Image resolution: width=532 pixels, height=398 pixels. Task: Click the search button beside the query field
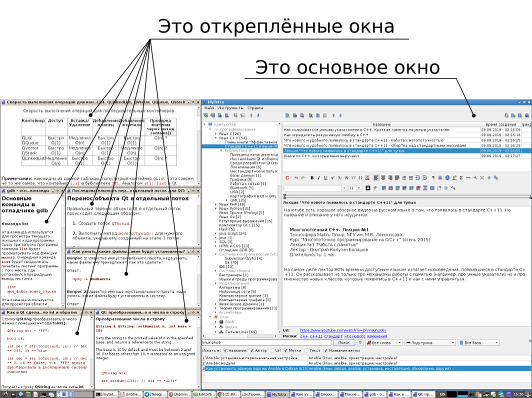pyautogui.click(x=344, y=343)
